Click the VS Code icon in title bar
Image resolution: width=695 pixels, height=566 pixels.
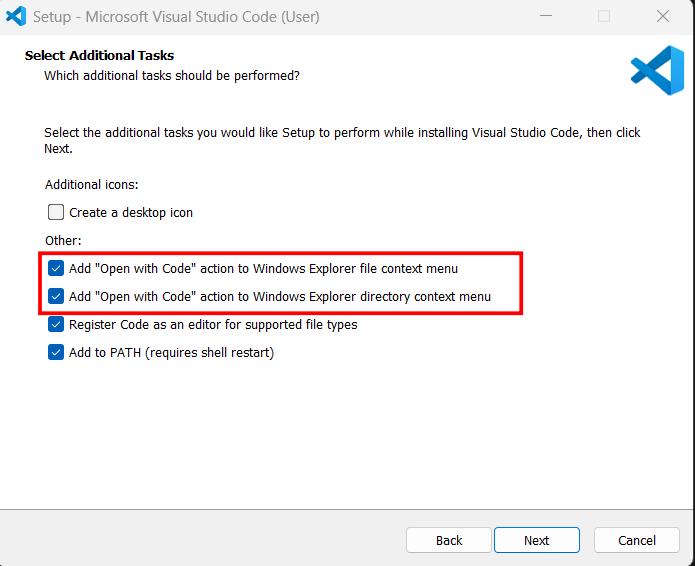click(16, 16)
